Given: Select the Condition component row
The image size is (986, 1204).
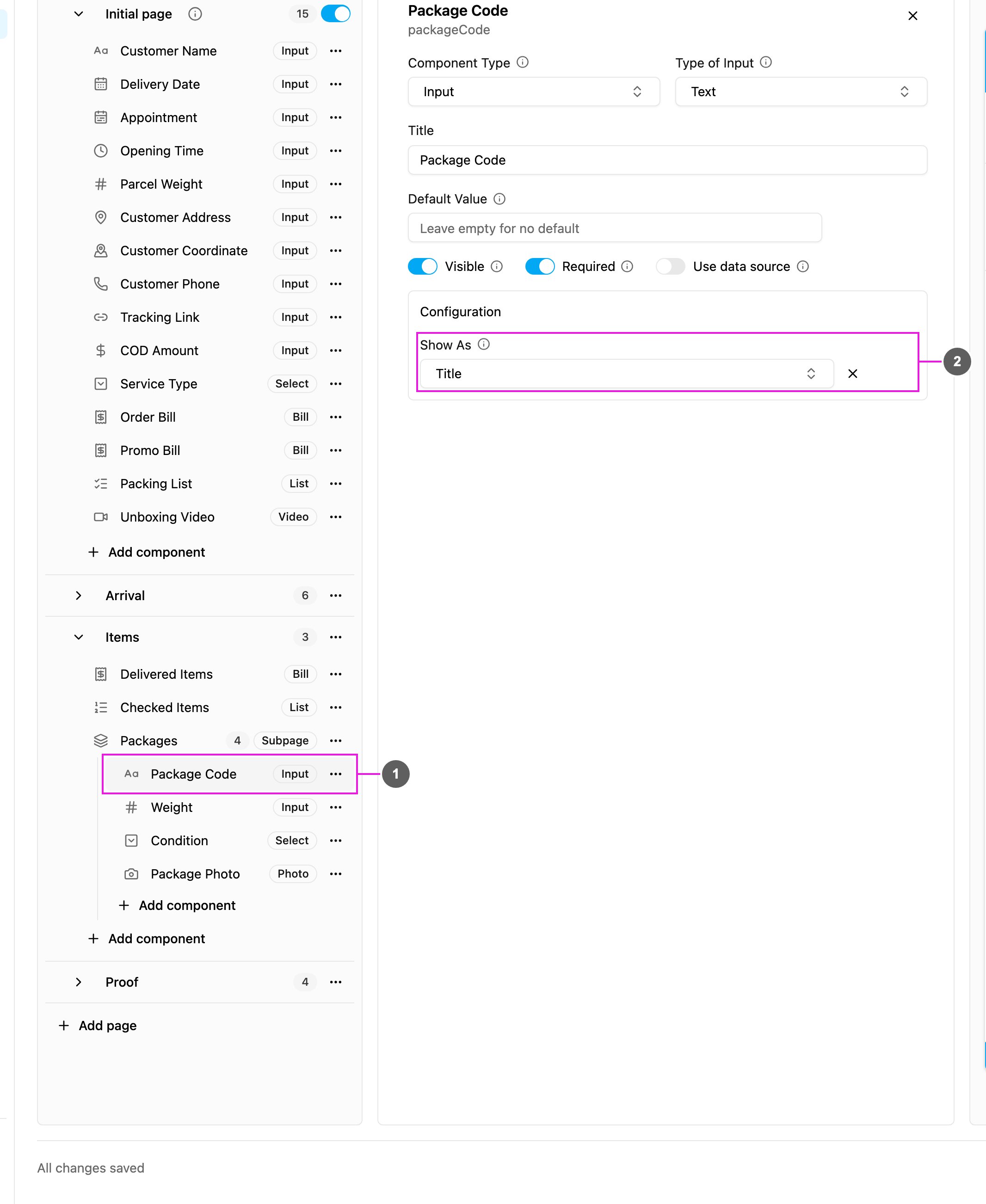Looking at the screenshot, I should click(229, 841).
